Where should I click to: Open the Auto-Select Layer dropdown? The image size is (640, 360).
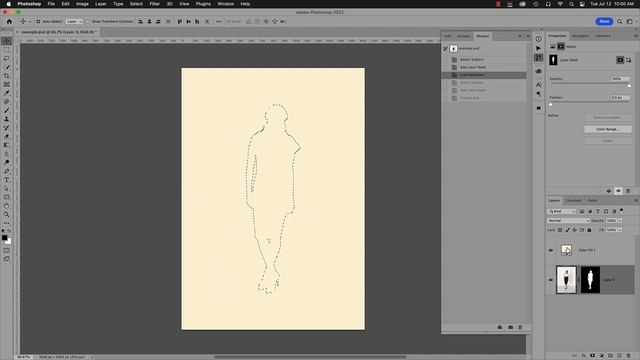74,22
